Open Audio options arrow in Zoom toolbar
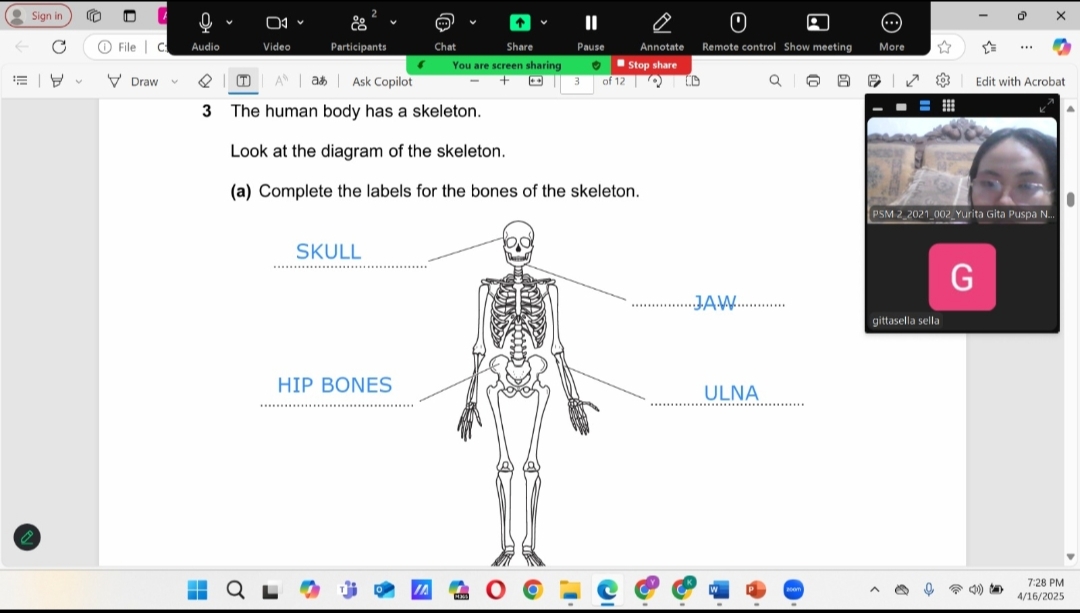 click(229, 23)
